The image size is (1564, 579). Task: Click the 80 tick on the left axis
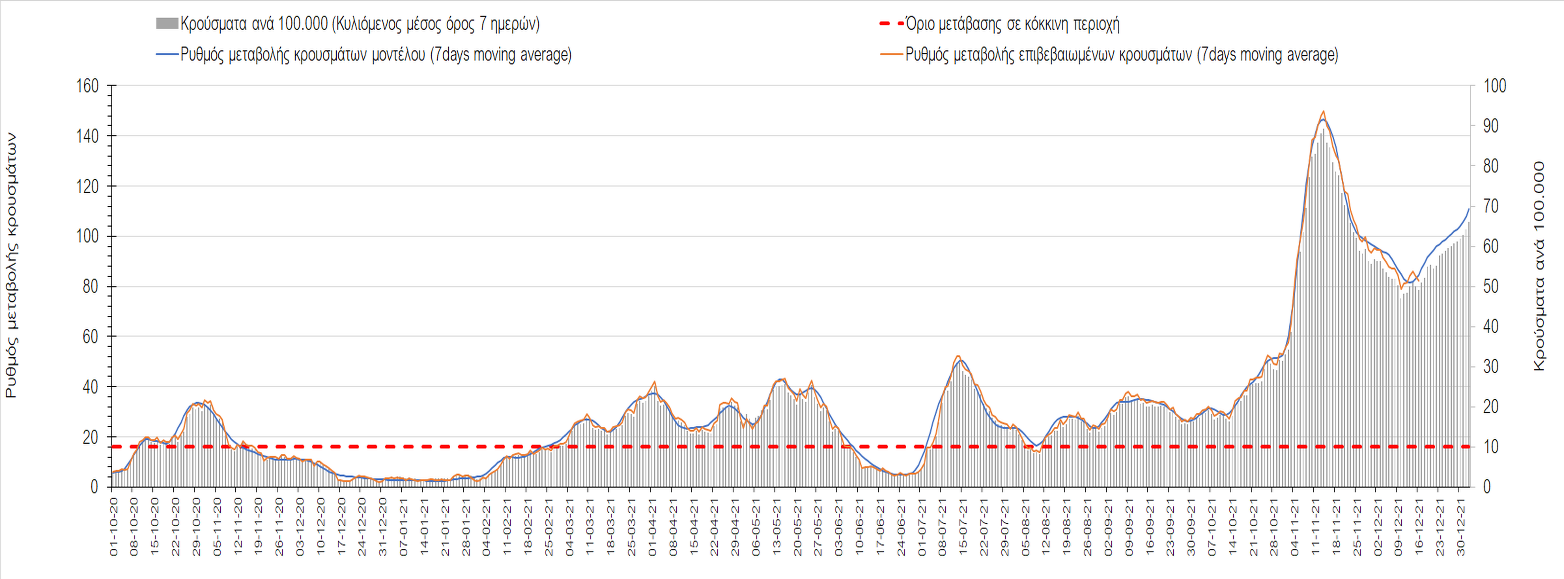[x=90, y=287]
